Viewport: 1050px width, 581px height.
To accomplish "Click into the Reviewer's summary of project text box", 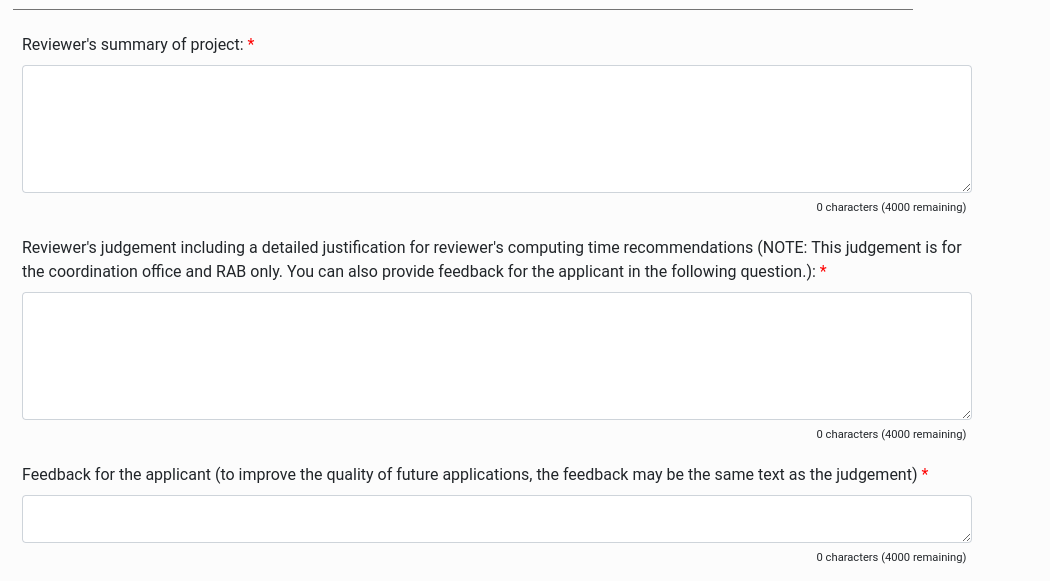I will pyautogui.click(x=497, y=129).
